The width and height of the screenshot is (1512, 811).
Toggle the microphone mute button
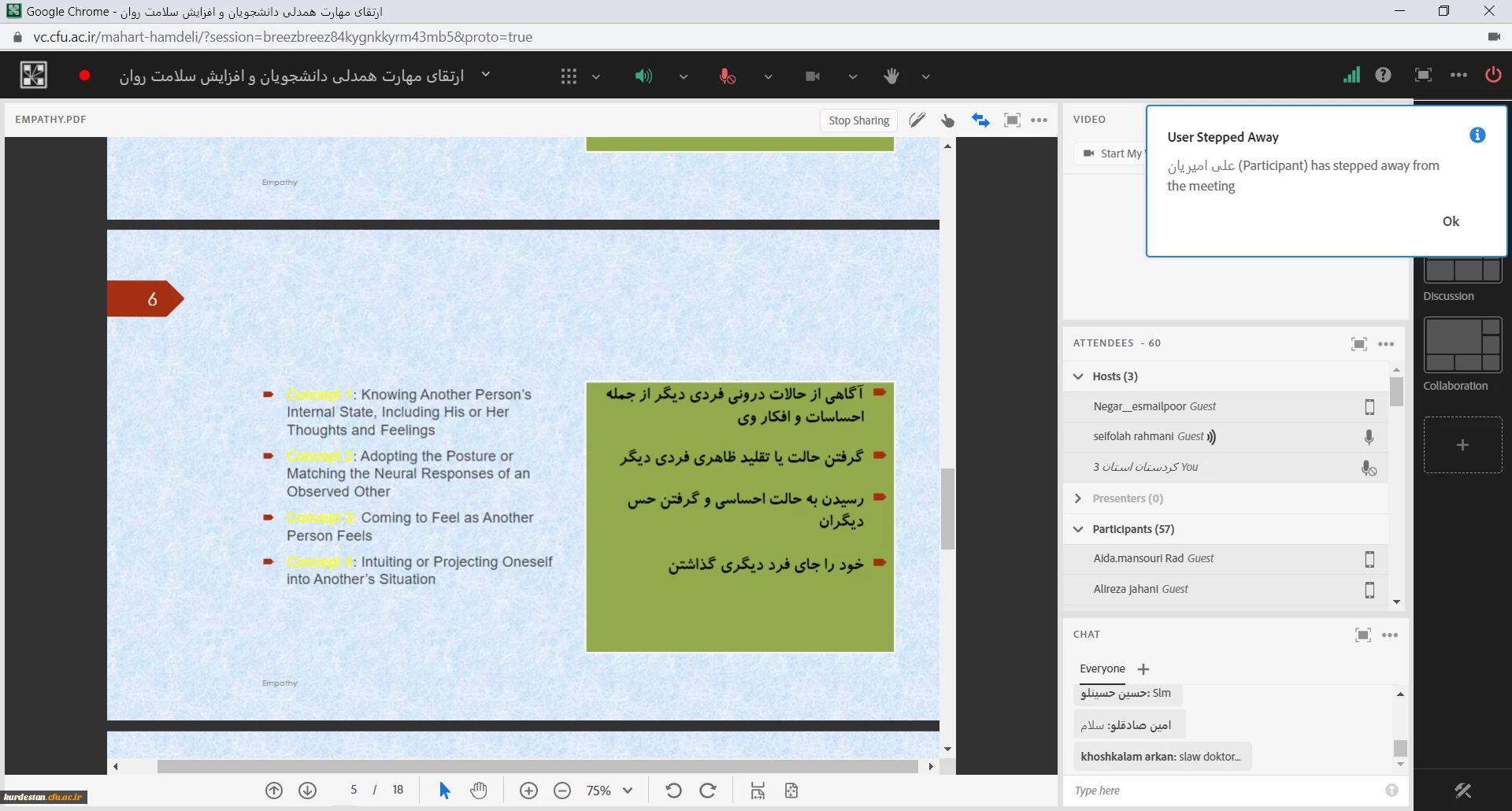pyautogui.click(x=728, y=76)
